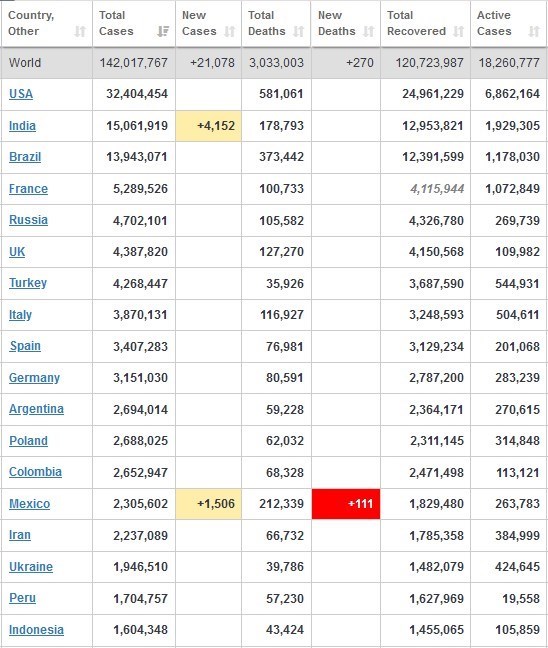The width and height of the screenshot is (548, 648).
Task: Sort table by New Cases icon
Action: point(229,31)
